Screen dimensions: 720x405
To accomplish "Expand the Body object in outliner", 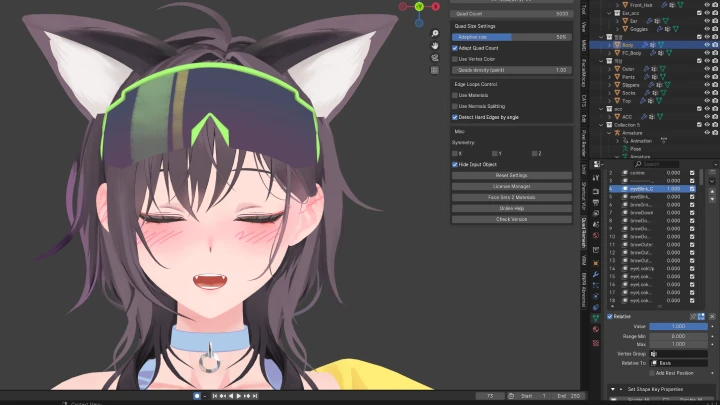I will [610, 45].
